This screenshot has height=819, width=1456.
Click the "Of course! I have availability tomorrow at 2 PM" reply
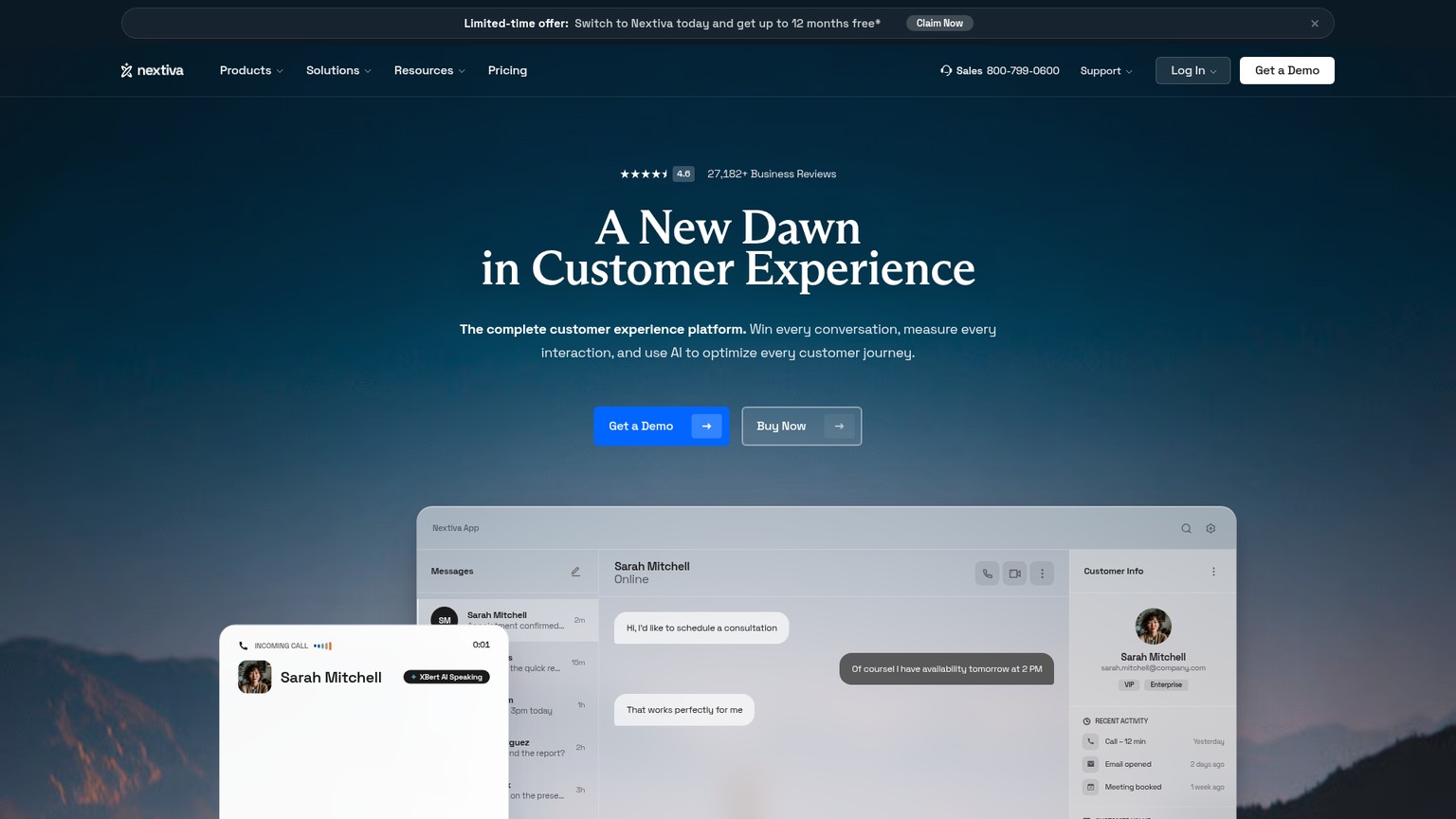pos(946,668)
